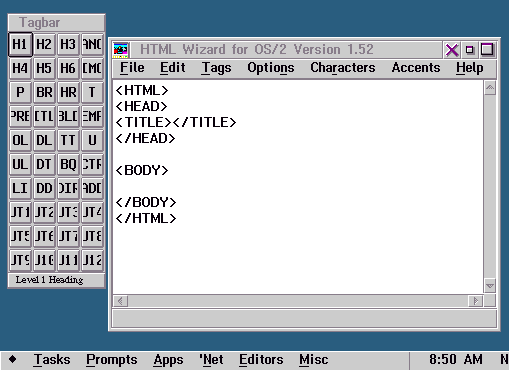Insert an image tag with IMG button
Viewport: 509px width, 370px height.
[92, 68]
